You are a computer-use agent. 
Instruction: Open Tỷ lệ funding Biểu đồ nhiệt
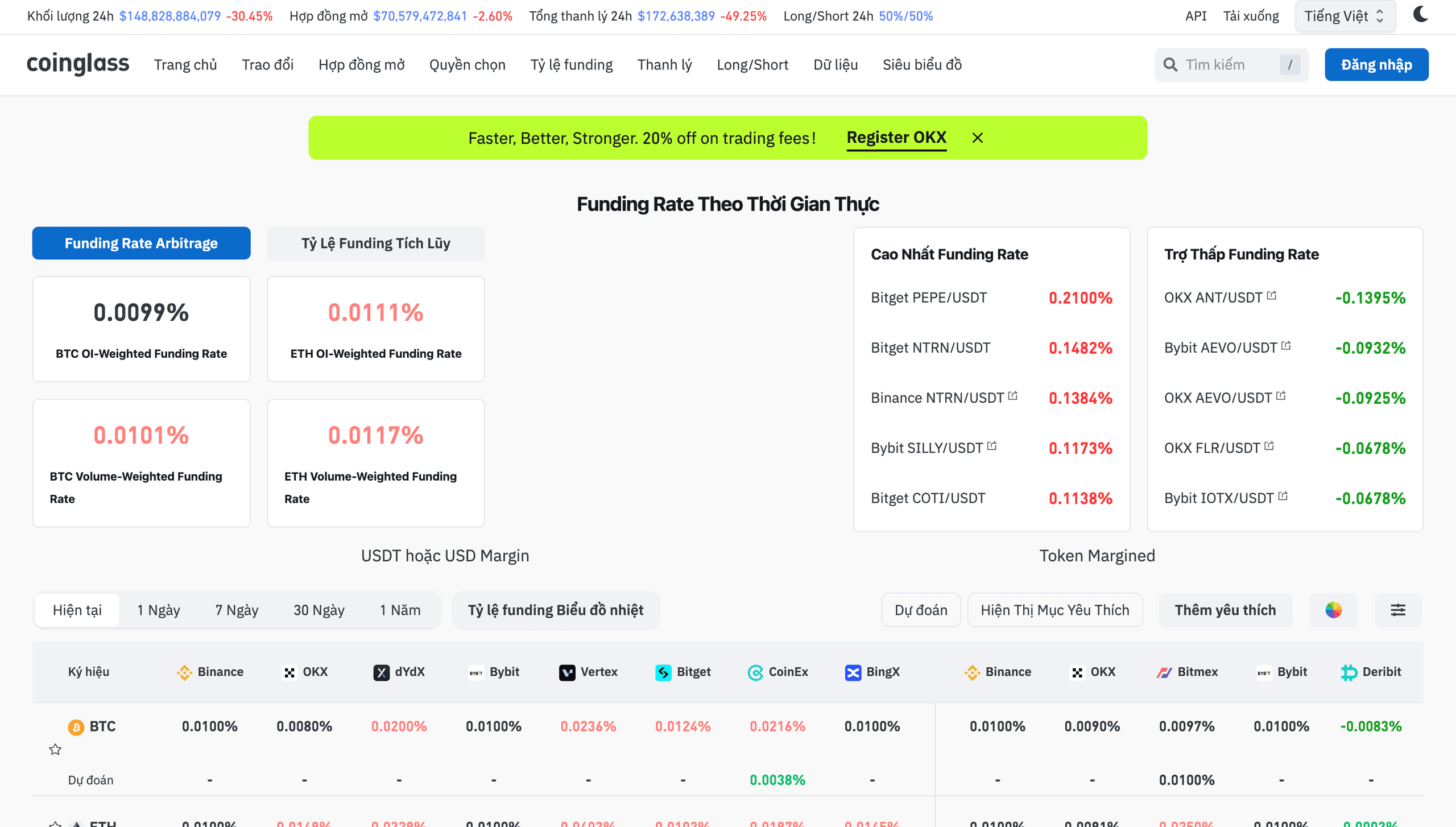coord(556,610)
